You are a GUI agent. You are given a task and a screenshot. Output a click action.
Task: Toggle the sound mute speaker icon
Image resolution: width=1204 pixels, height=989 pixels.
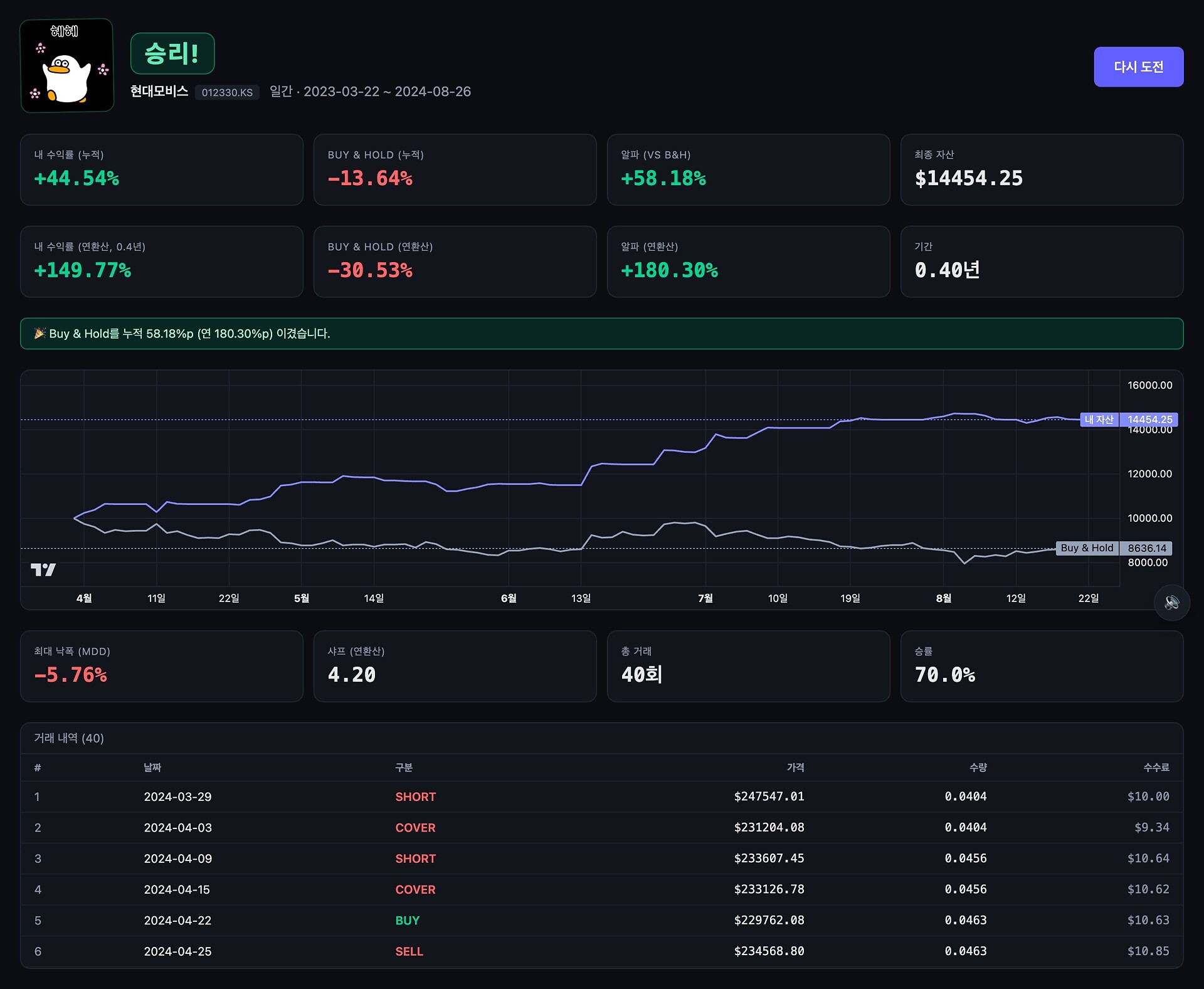(x=1171, y=603)
